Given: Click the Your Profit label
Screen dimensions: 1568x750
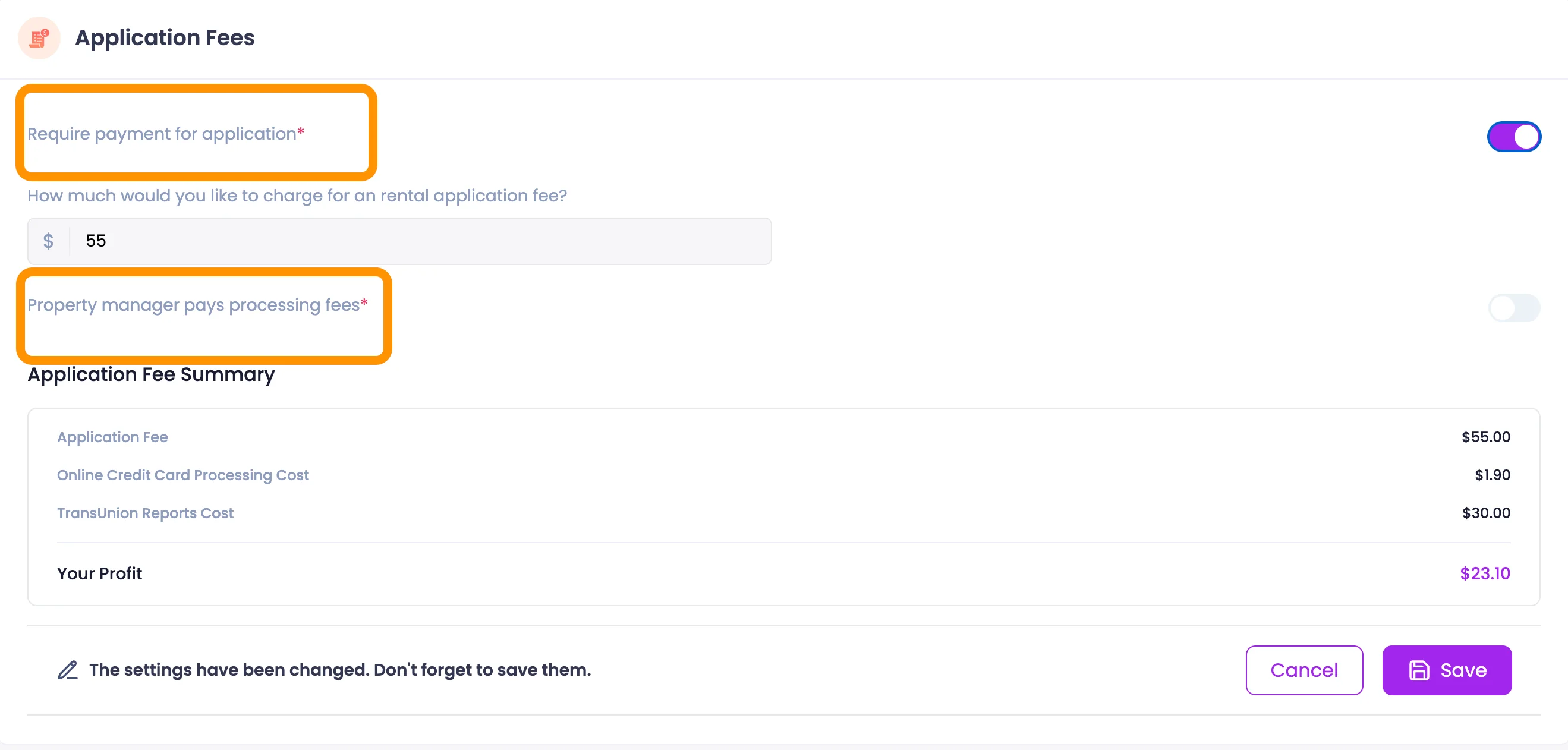Looking at the screenshot, I should tap(99, 573).
